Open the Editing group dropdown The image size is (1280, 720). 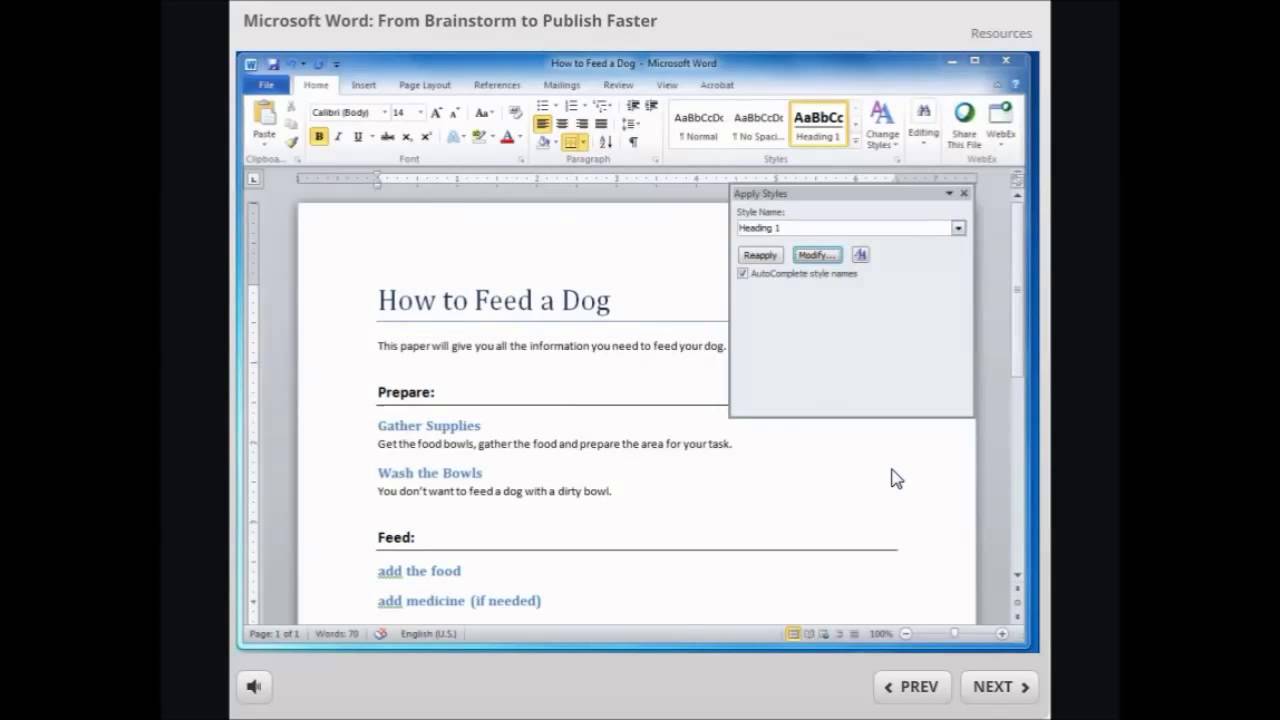click(923, 125)
